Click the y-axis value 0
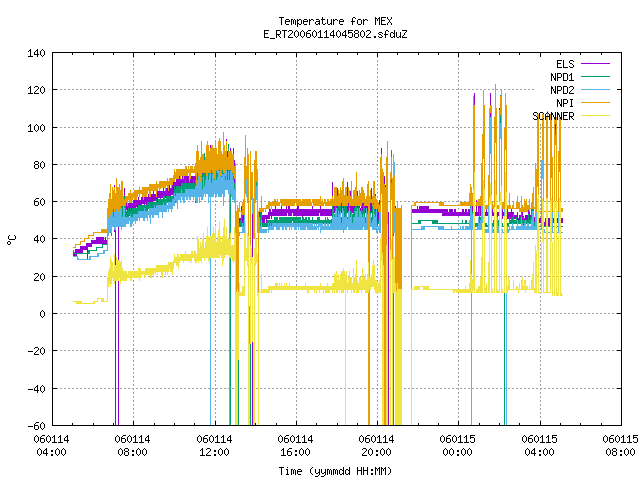640x480 pixels. (42, 314)
